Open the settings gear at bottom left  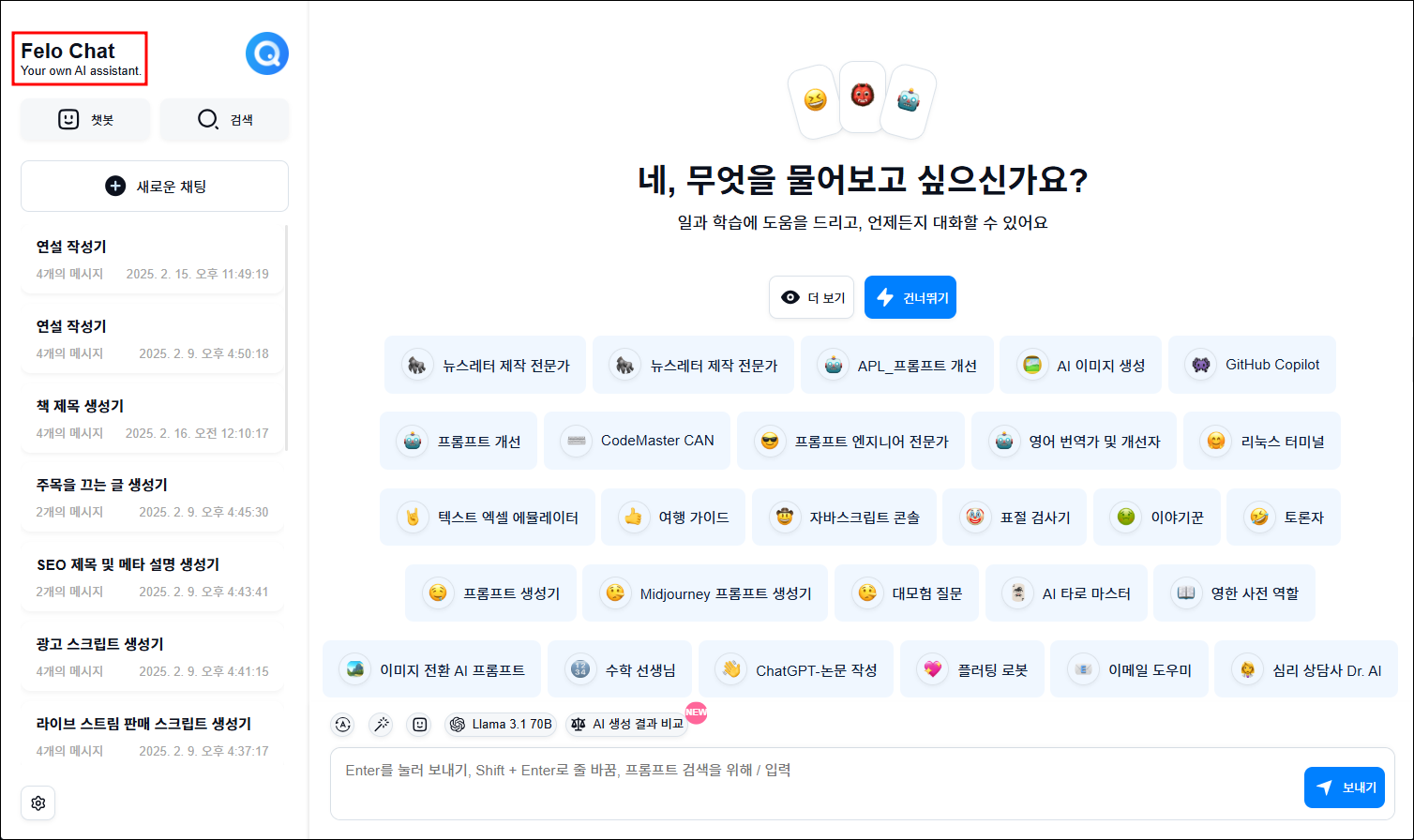coord(38,803)
